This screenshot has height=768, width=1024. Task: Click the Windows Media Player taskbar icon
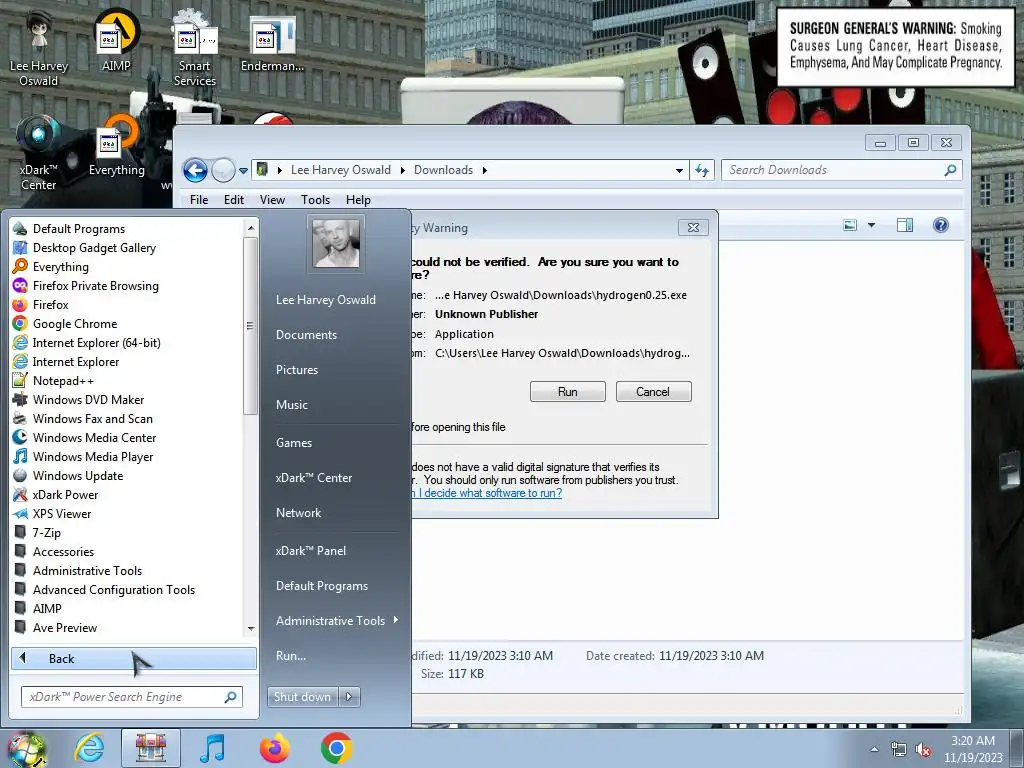(212, 748)
